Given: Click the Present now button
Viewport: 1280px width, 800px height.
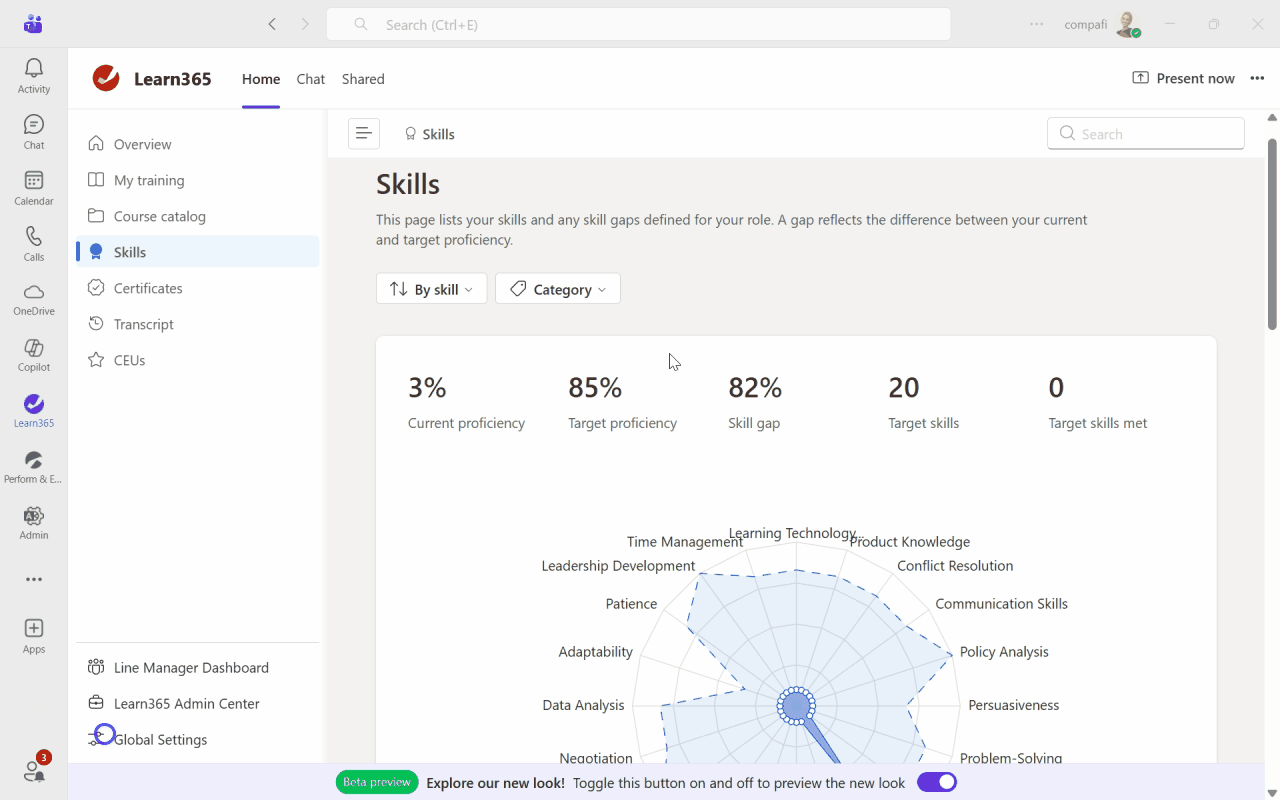Looking at the screenshot, I should pyautogui.click(x=1184, y=79).
